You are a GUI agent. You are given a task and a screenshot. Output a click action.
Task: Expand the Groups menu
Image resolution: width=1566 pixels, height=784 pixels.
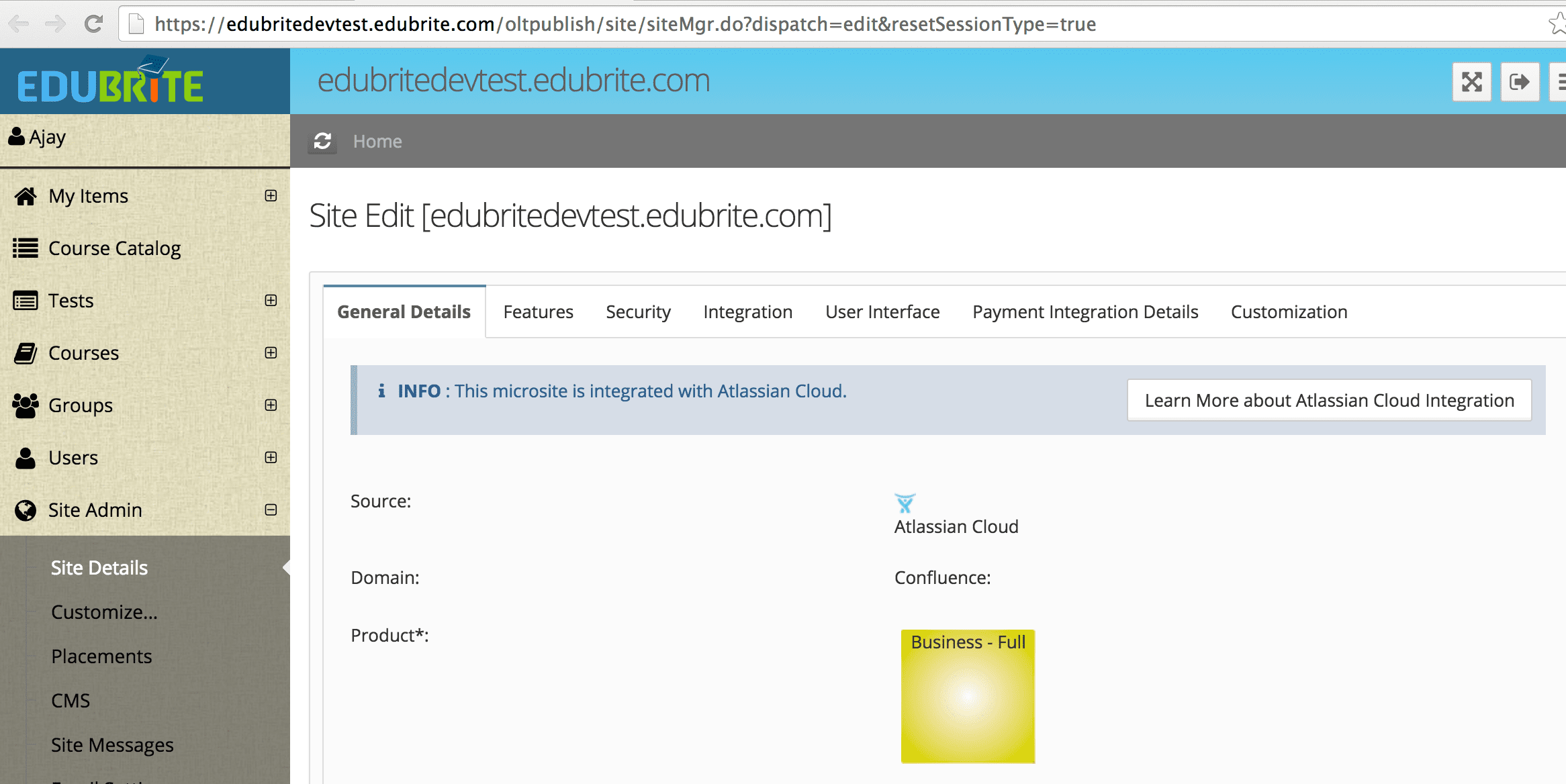(271, 405)
